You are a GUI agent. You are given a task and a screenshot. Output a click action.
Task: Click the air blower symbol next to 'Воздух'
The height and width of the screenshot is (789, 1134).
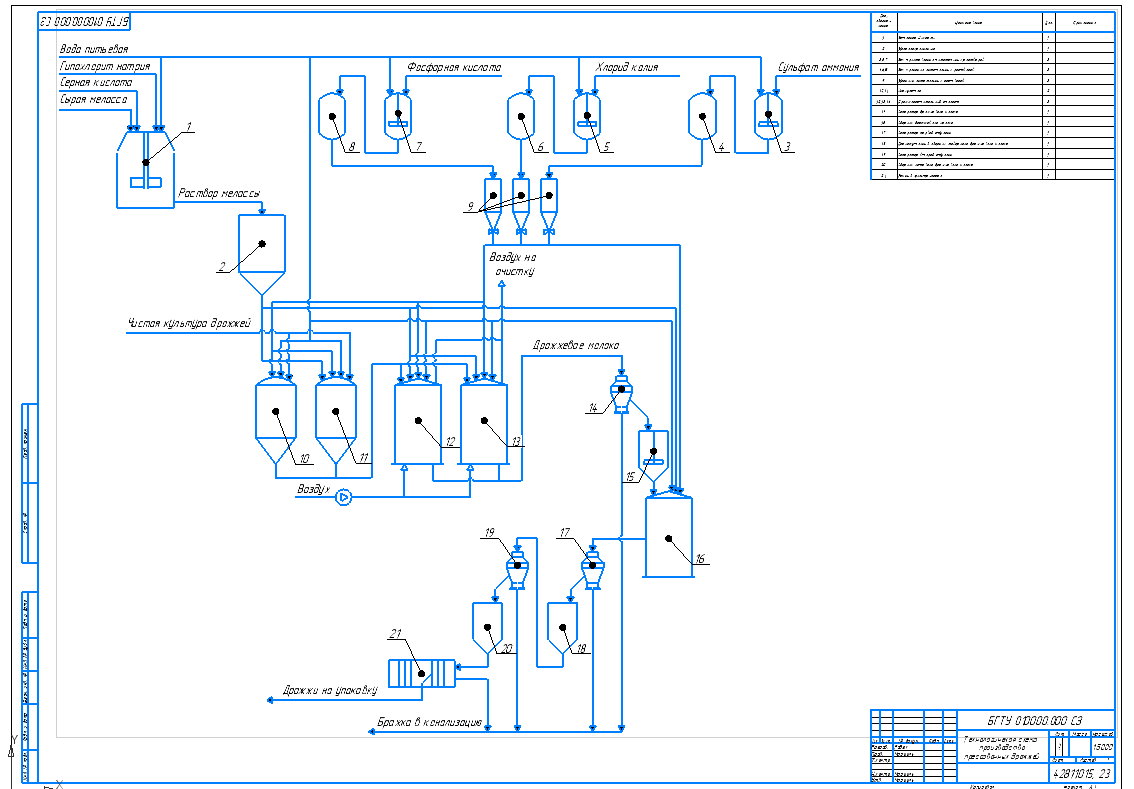click(x=344, y=498)
